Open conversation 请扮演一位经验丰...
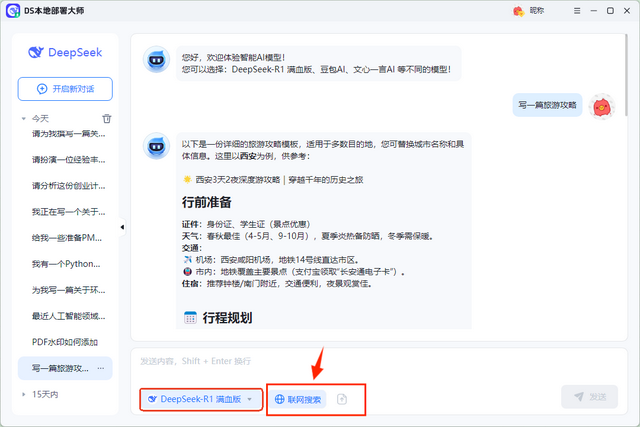The image size is (640, 427). (69, 160)
